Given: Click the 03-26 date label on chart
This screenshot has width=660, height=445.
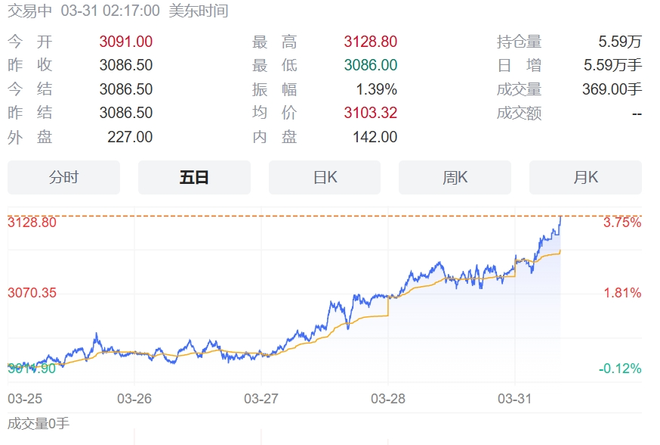Looking at the screenshot, I should pos(135,398).
